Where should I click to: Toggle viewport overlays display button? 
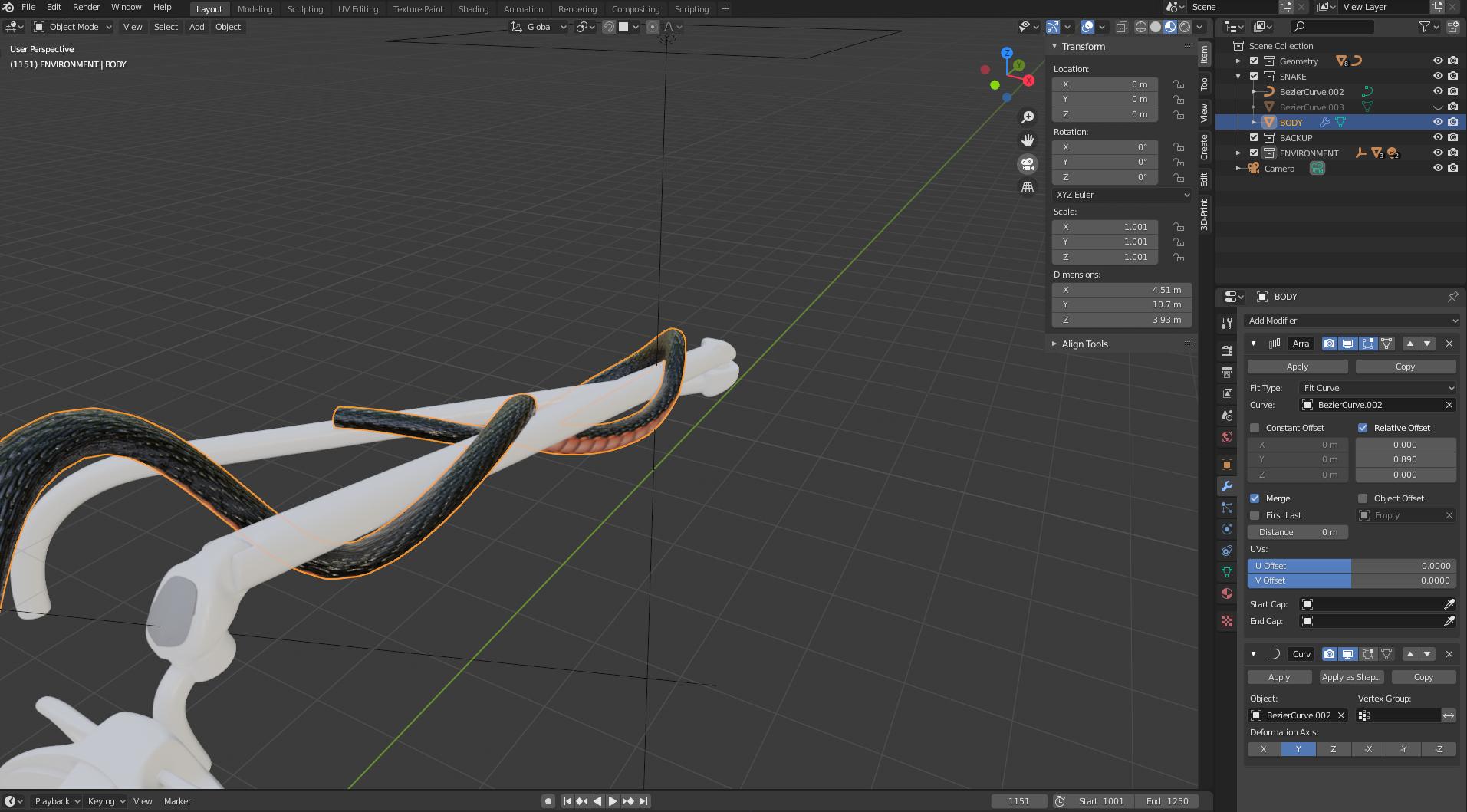[1087, 27]
